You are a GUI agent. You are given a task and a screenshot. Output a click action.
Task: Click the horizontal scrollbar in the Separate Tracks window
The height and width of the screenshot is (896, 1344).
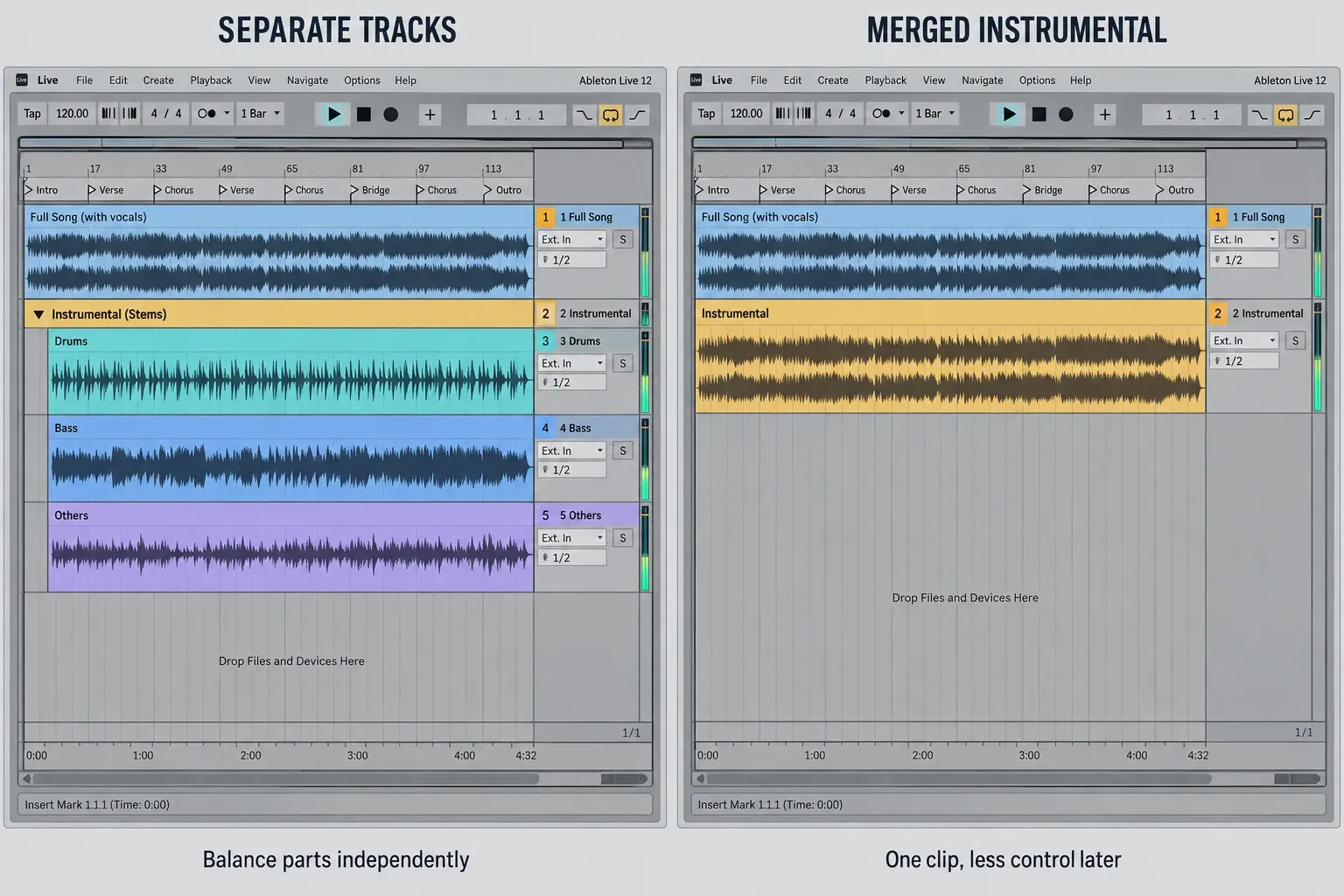click(x=285, y=779)
